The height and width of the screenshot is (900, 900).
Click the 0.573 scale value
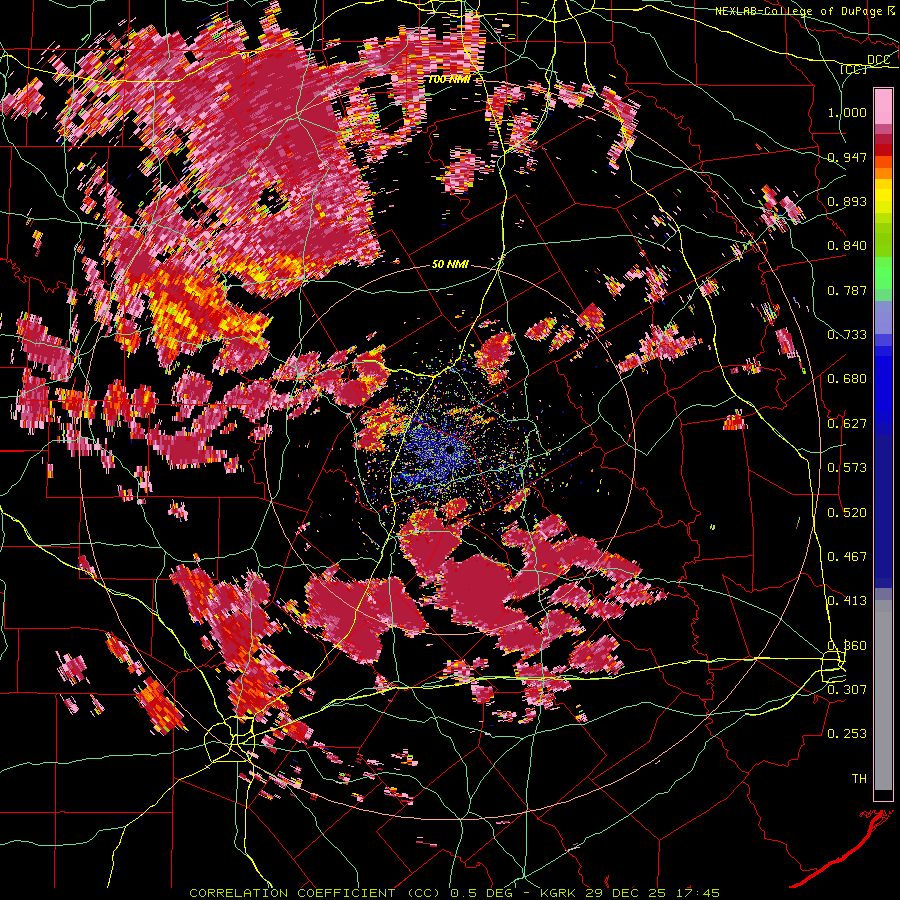(x=847, y=468)
